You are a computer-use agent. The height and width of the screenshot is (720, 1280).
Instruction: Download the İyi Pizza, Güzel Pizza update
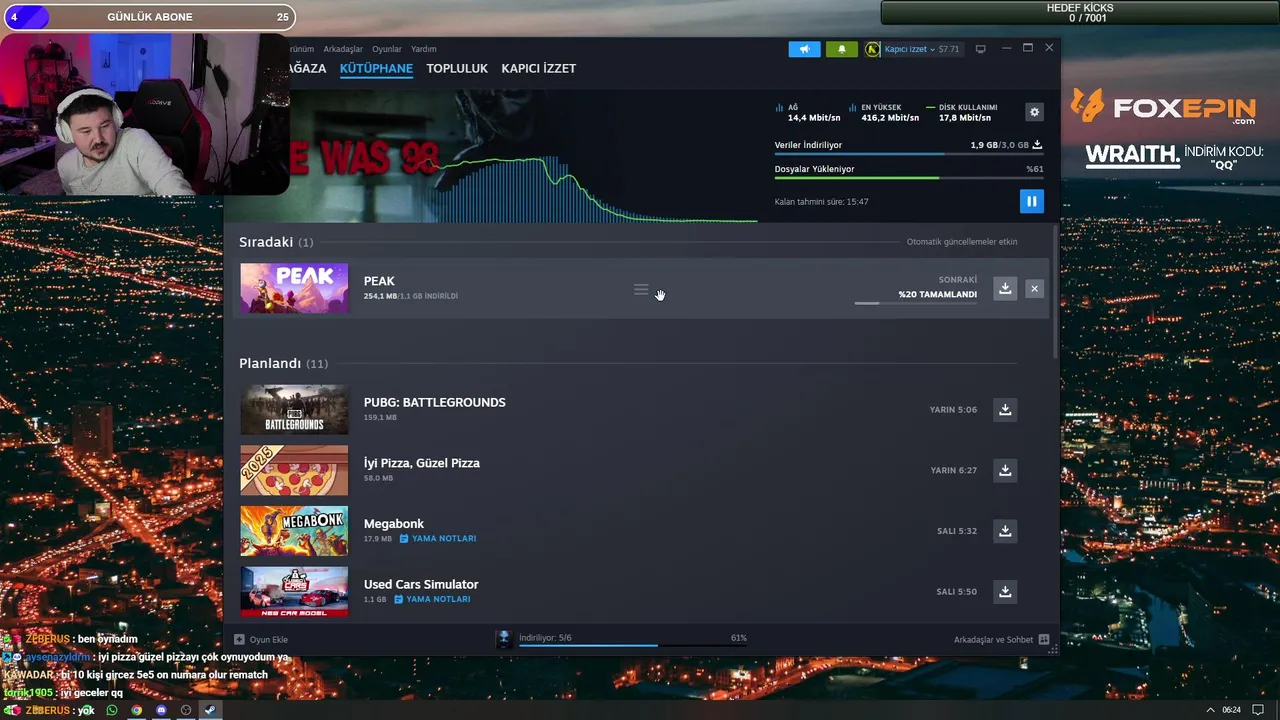point(1005,470)
